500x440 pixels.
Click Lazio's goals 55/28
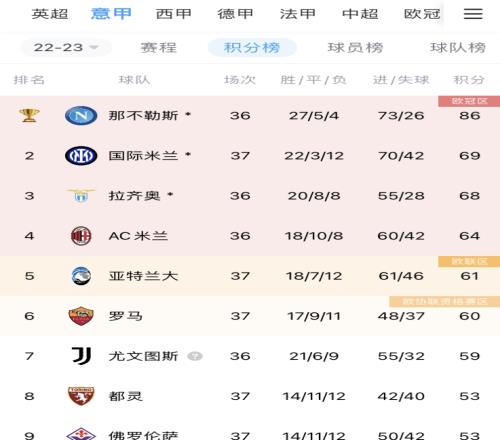401,196
